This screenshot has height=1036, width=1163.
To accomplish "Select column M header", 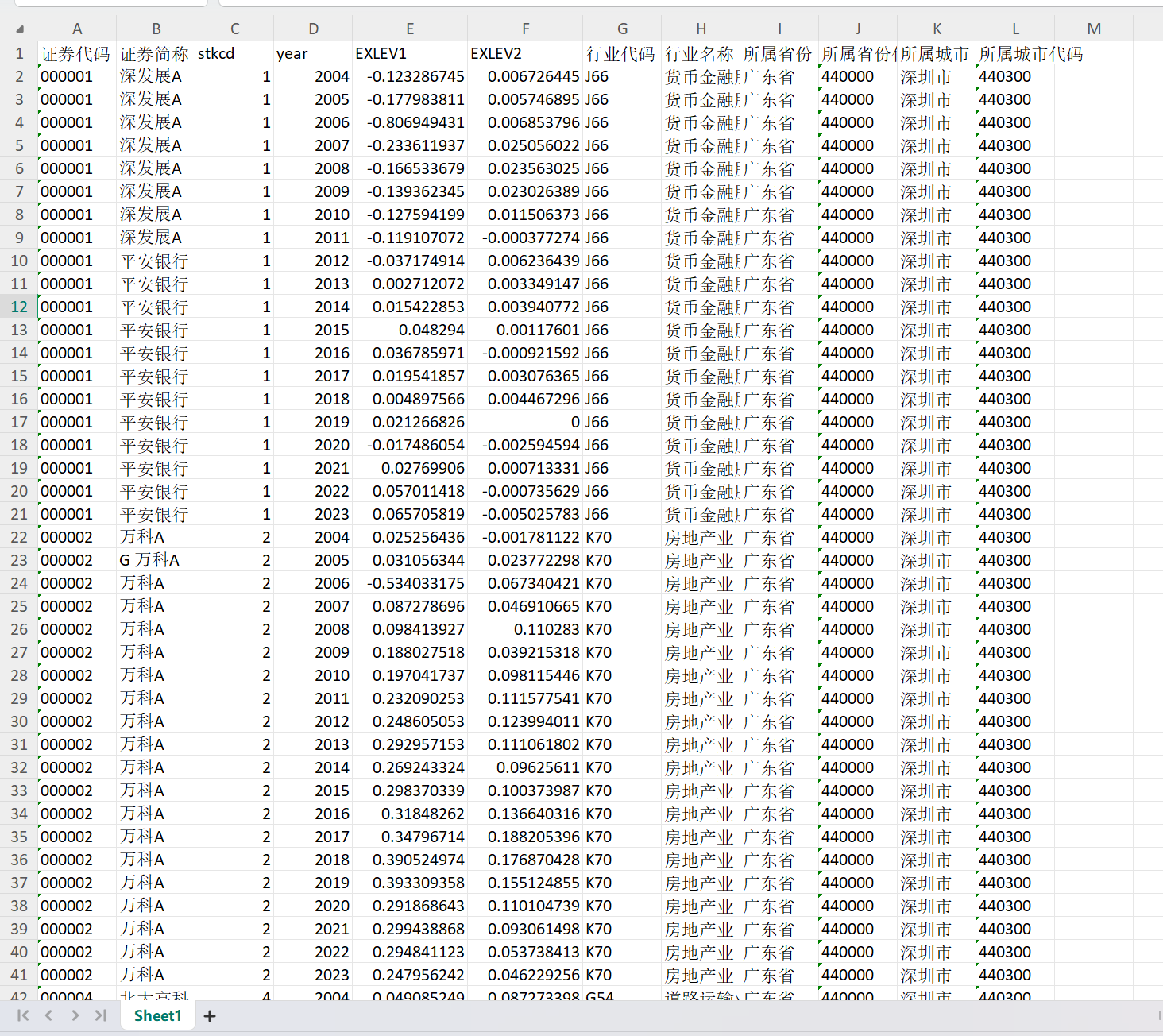I will (x=1093, y=29).
